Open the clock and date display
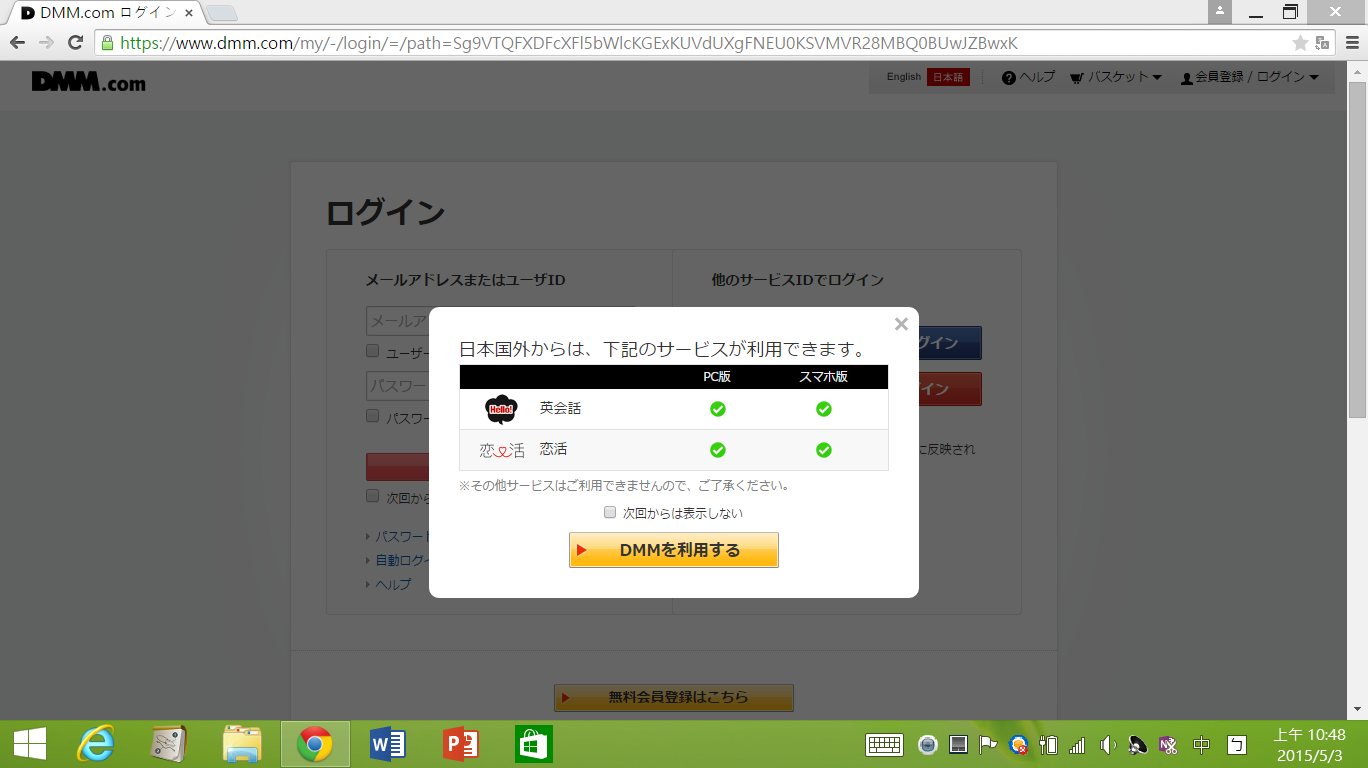 1310,744
